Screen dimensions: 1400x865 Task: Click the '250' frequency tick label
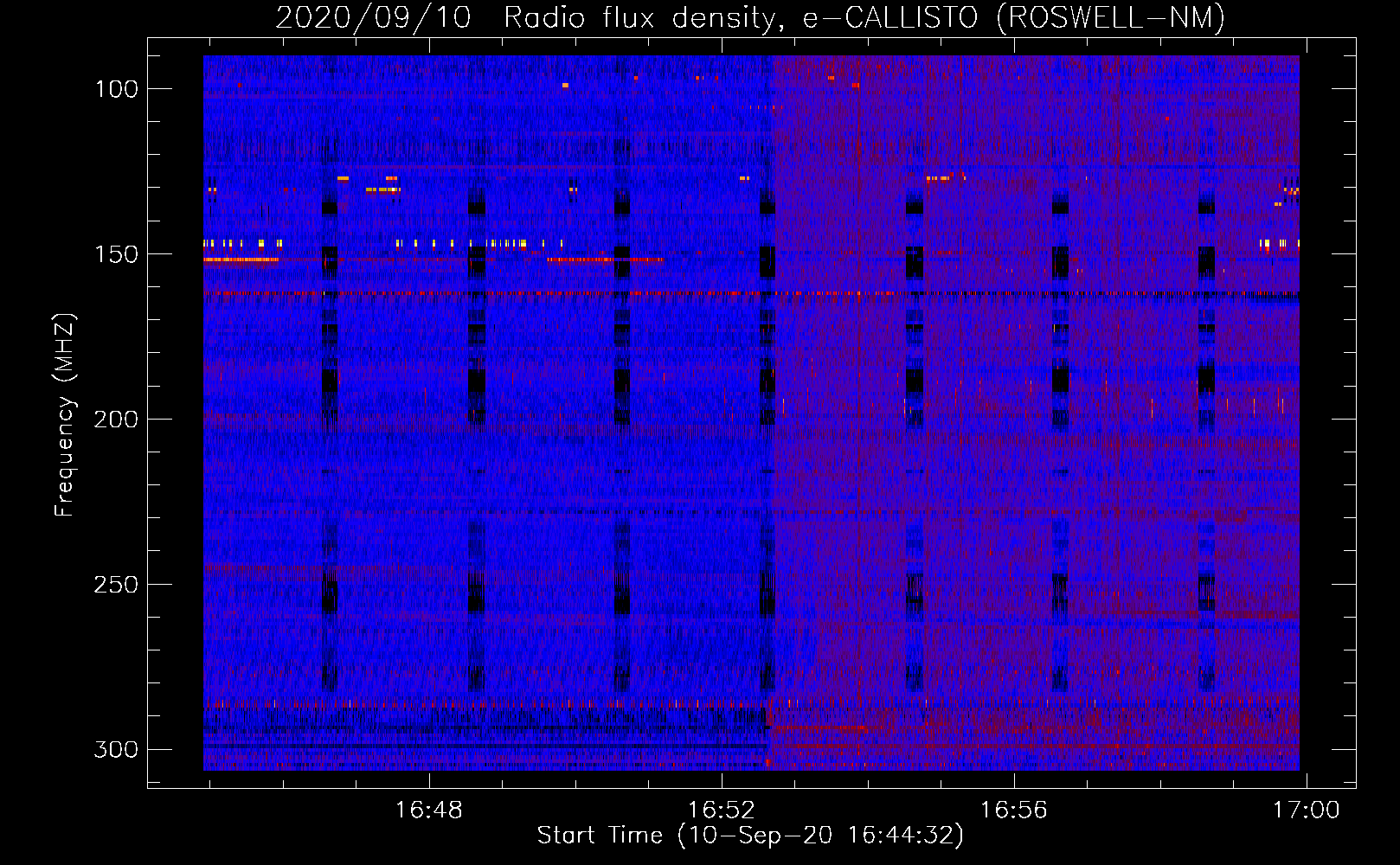point(116,585)
